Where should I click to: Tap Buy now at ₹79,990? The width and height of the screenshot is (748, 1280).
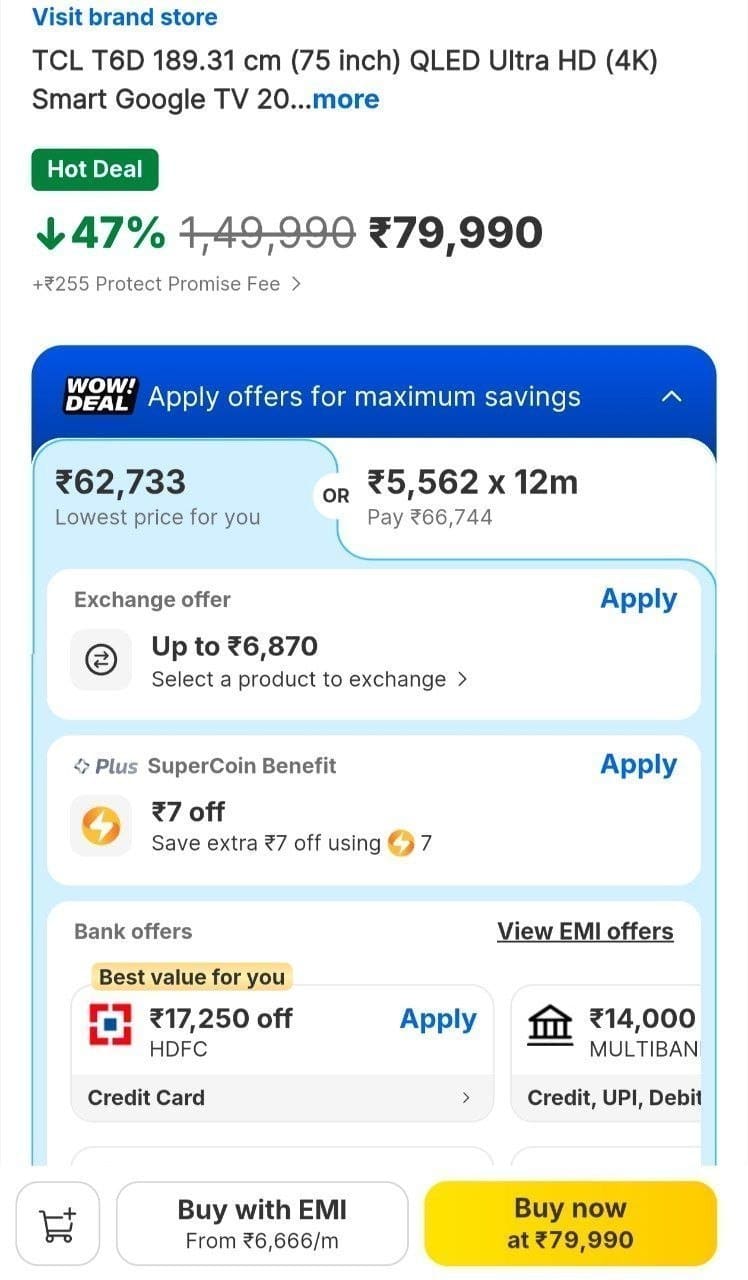pyautogui.click(x=571, y=1224)
